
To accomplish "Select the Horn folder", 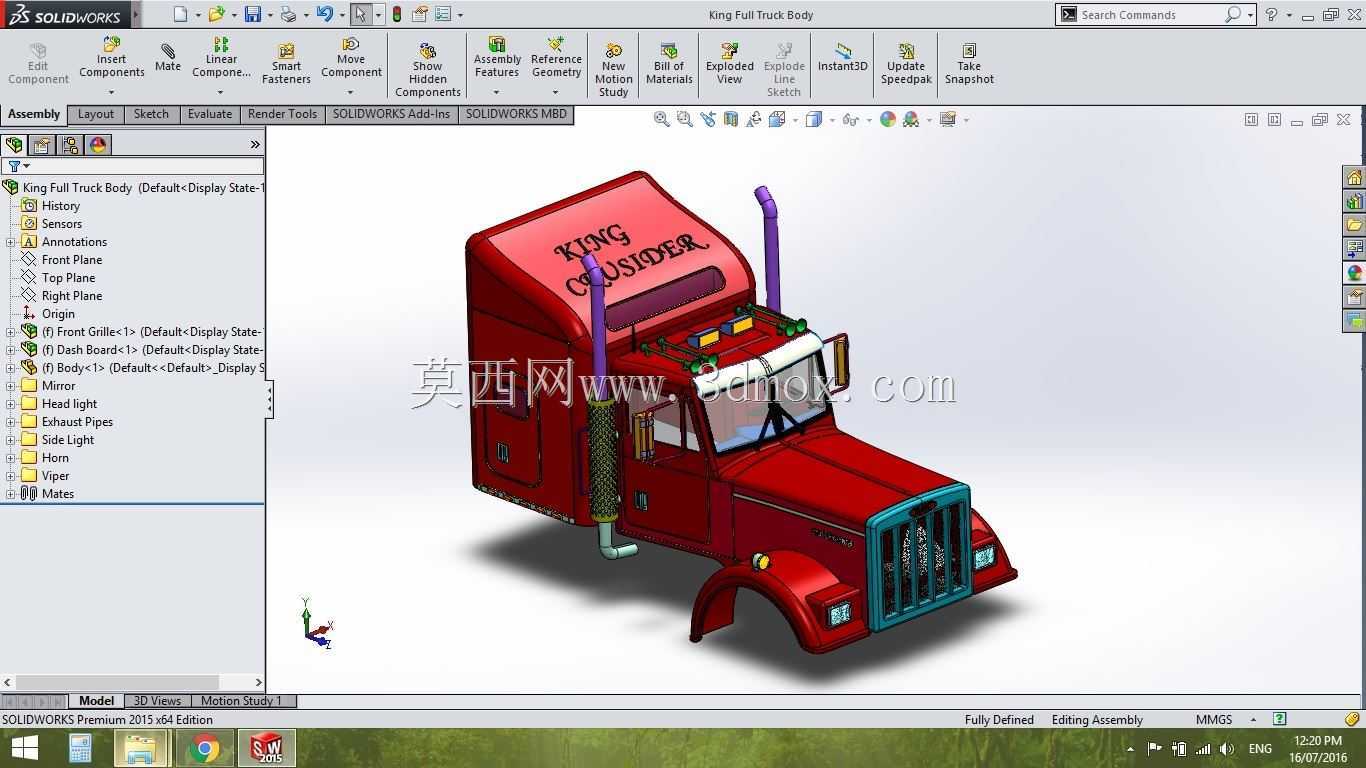I will 55,458.
